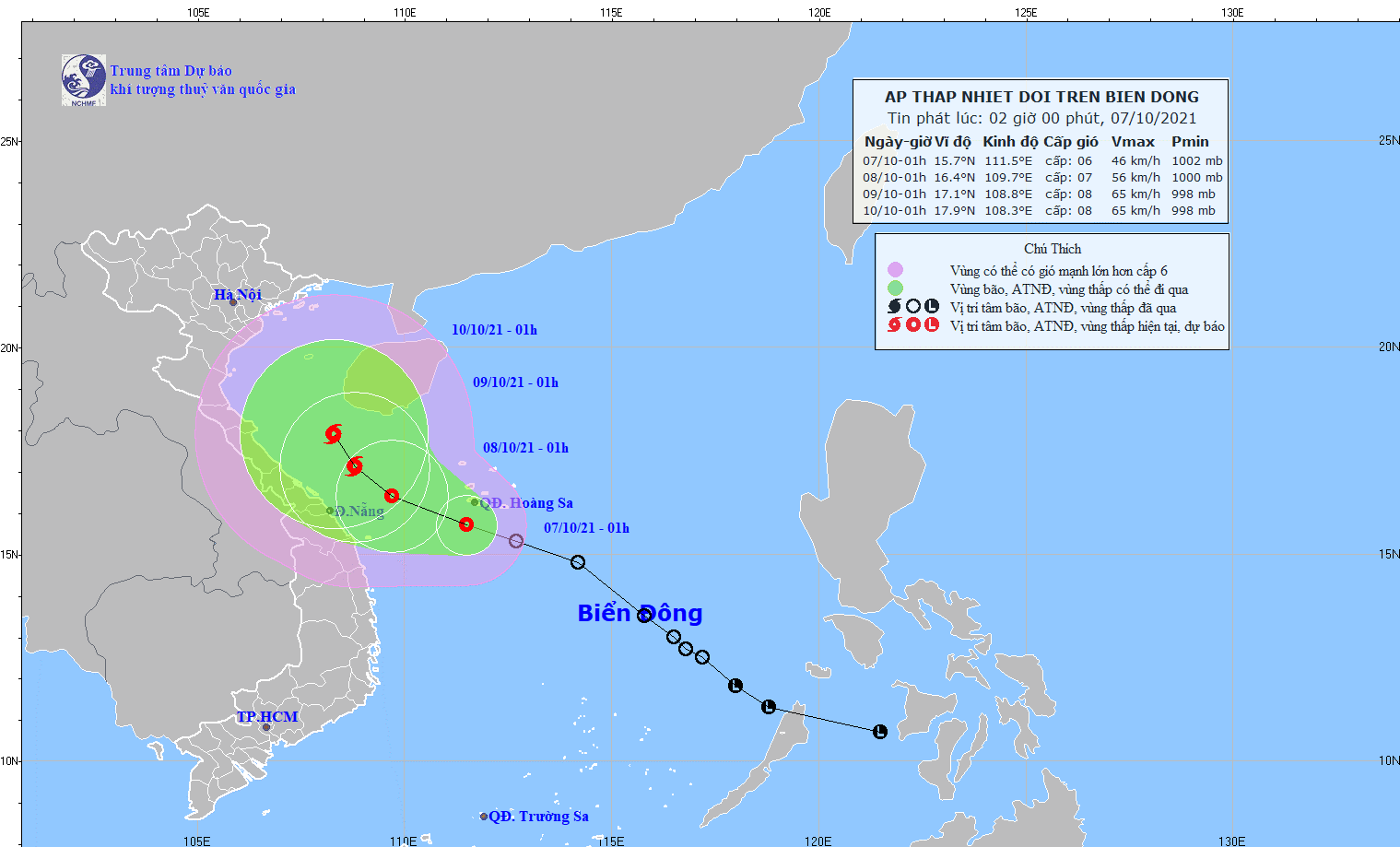Click 'Trung tâm Dự báo' header text
Viewport: 1400px width, 847px height.
(x=171, y=71)
